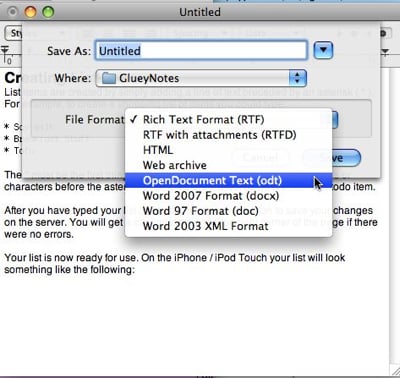The width and height of the screenshot is (400, 378).
Task: Expand the save dialog with arrow button
Action: tap(323, 51)
